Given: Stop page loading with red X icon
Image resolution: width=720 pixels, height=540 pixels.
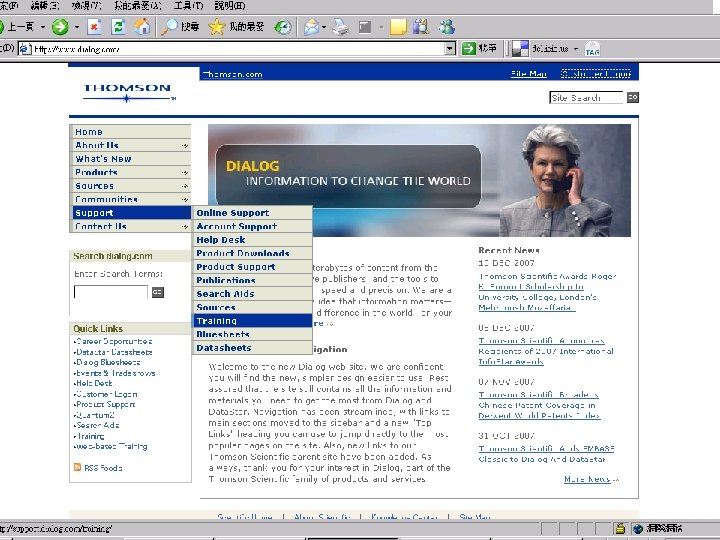Looking at the screenshot, I should coord(94,27).
